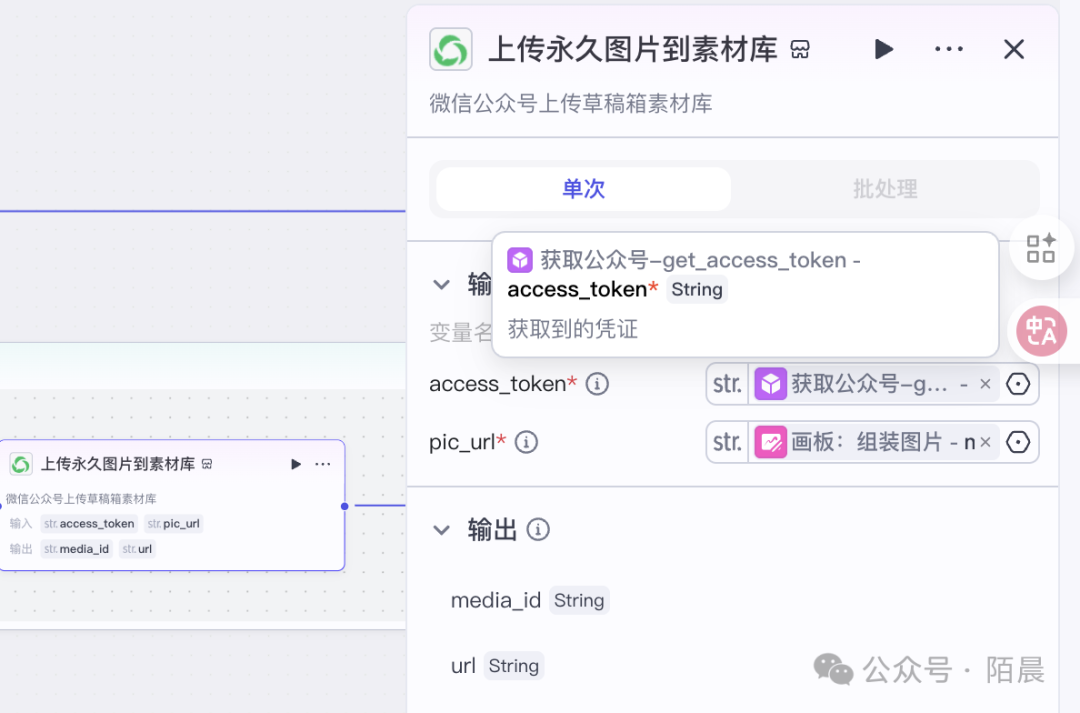The width and height of the screenshot is (1080, 713).
Task: Switch to 批处理 batch mode
Action: click(885, 189)
